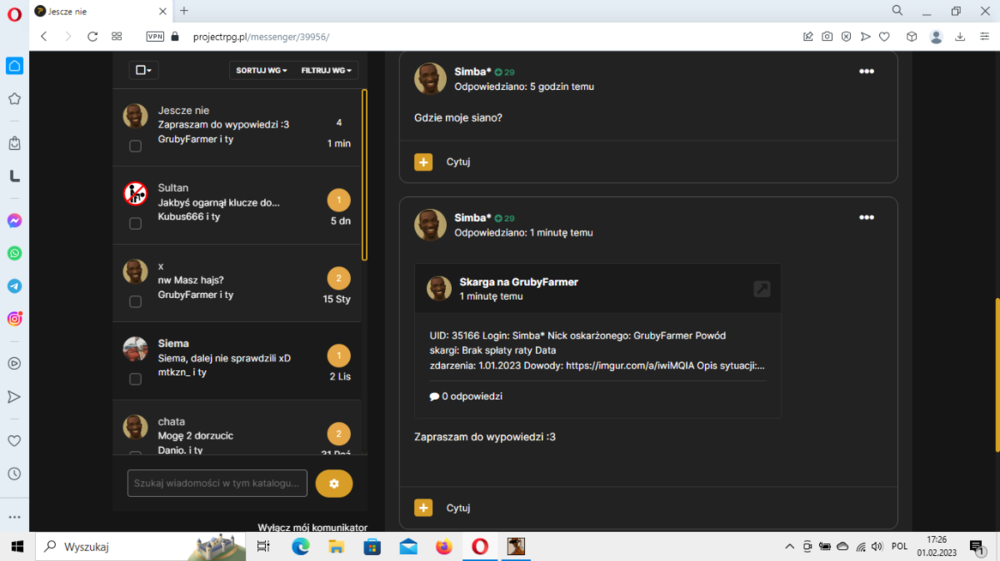Open Telegram from the sidebar
The image size is (1000, 561).
point(15,286)
